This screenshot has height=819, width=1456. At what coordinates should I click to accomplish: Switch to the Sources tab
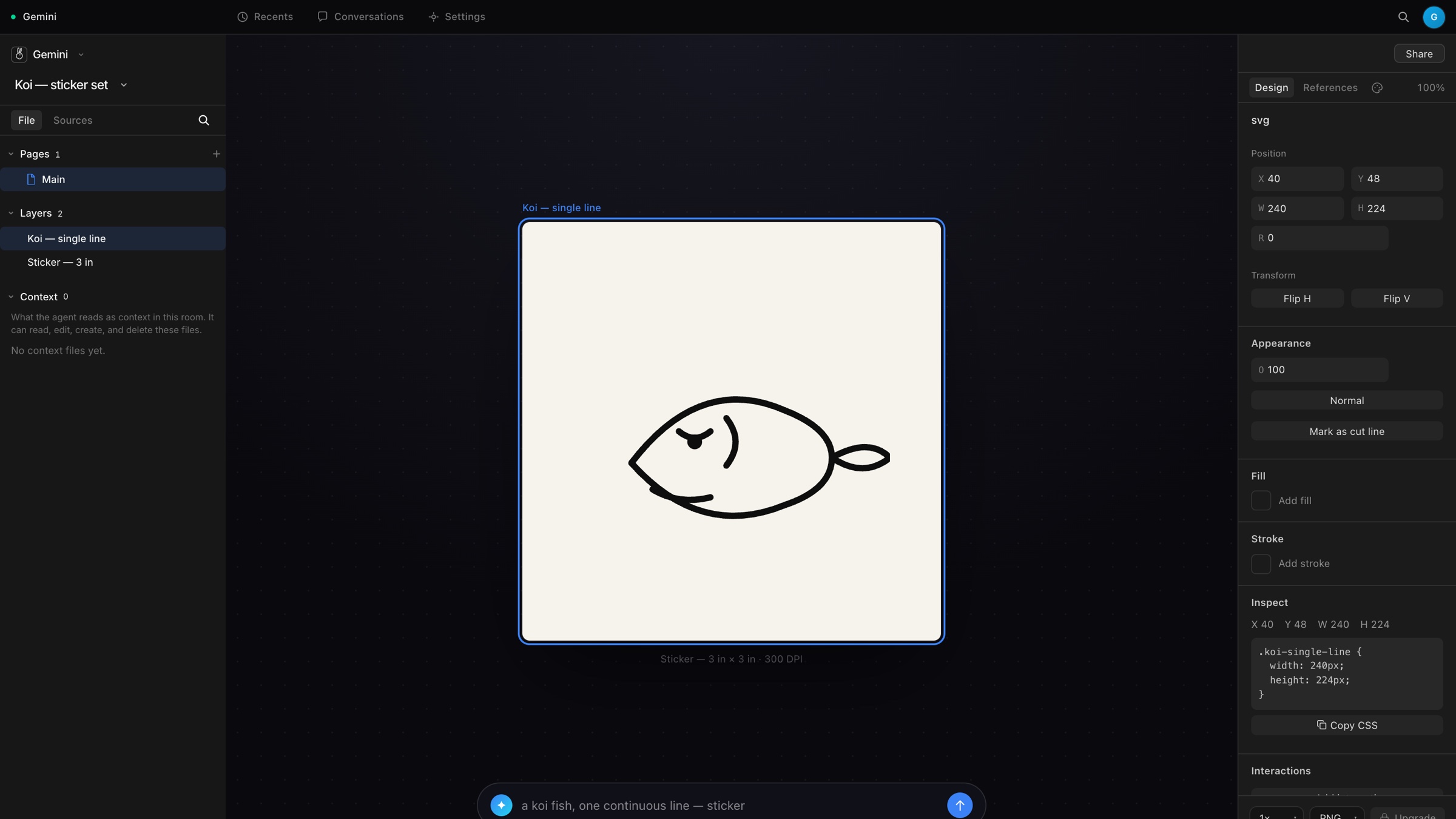coord(73,120)
